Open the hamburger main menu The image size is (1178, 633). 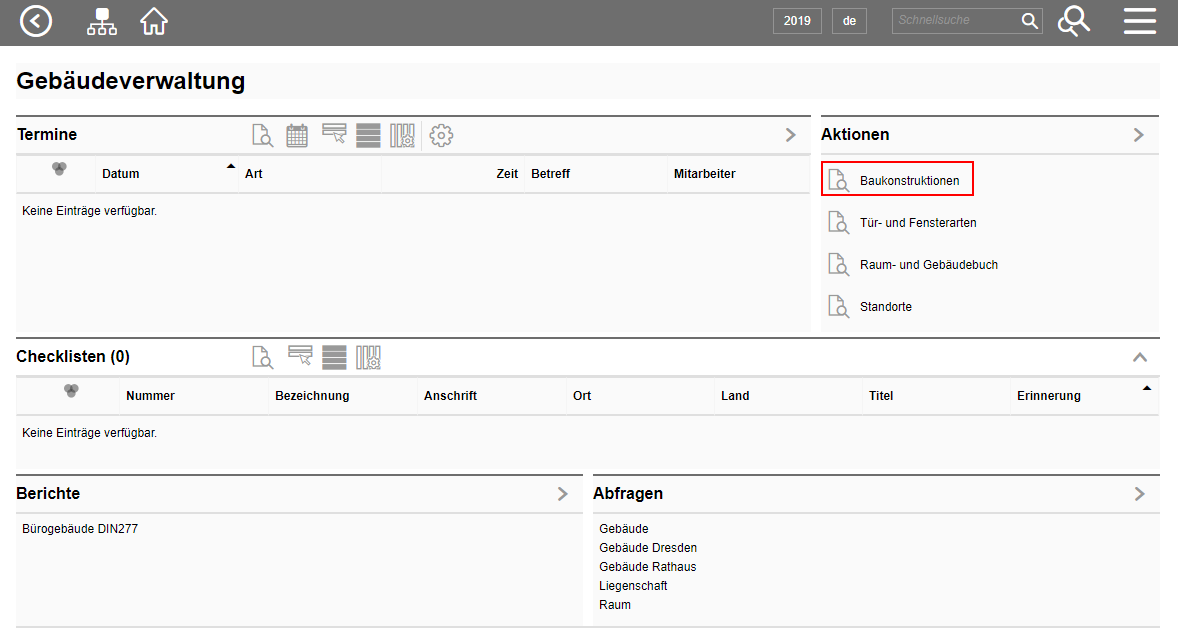coord(1139,21)
